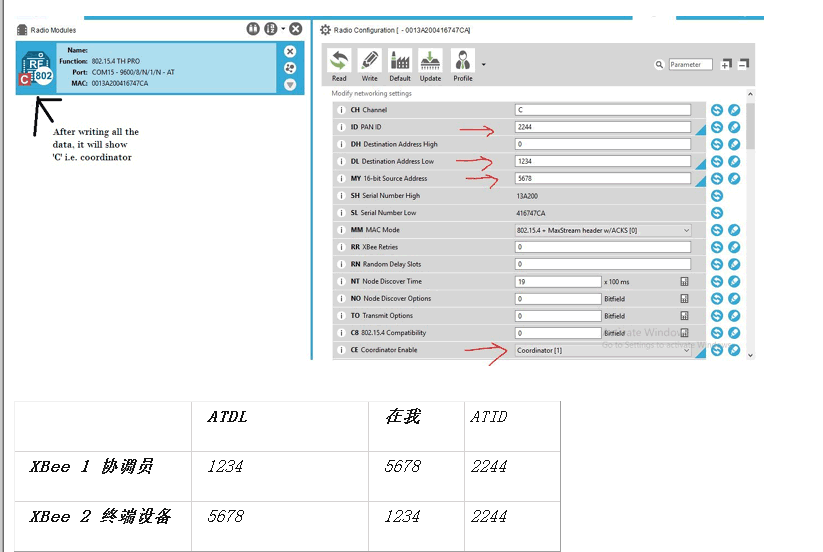Edit the C8 802.15.4 Compatibility field
823x552 pixels.
click(x=558, y=333)
